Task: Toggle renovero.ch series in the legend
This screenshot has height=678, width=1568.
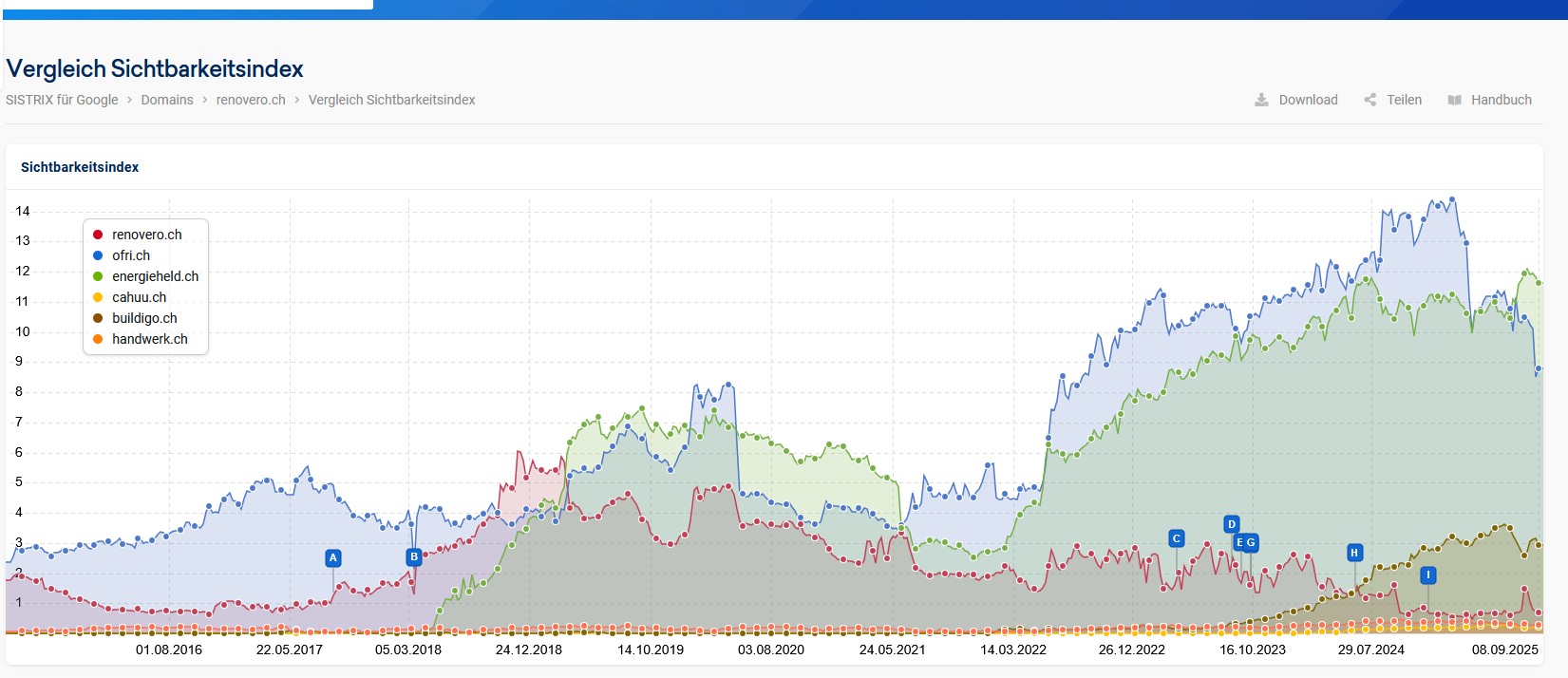Action: (146, 235)
